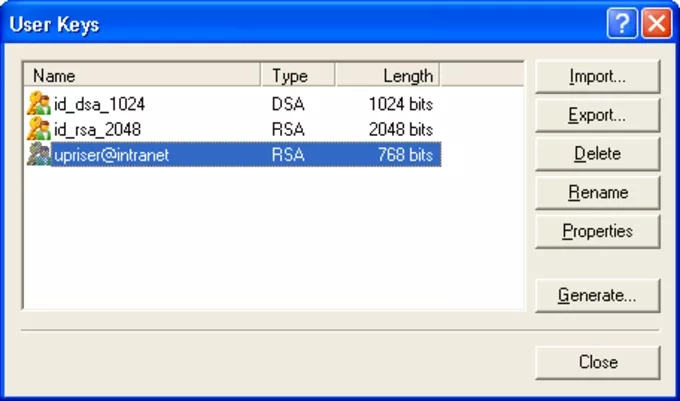Select the id_dsa_1024 key entry
This screenshot has width=680, height=401.
tap(100, 104)
